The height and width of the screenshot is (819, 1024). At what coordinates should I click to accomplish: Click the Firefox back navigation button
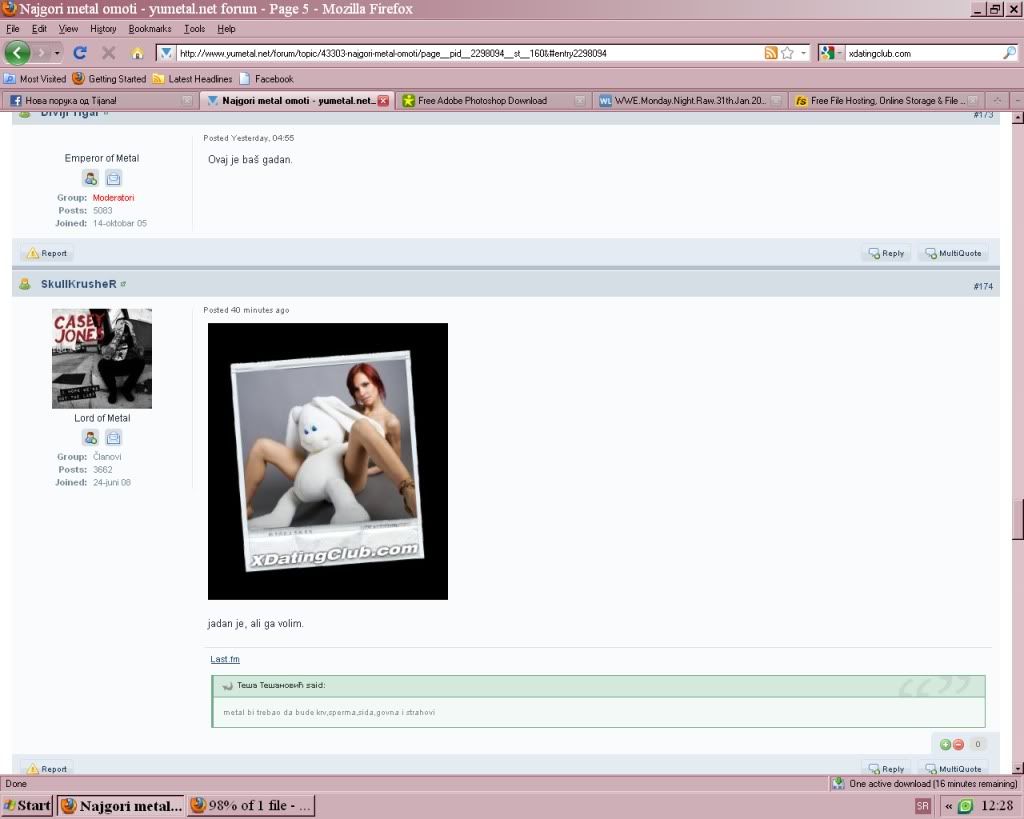tap(18, 53)
